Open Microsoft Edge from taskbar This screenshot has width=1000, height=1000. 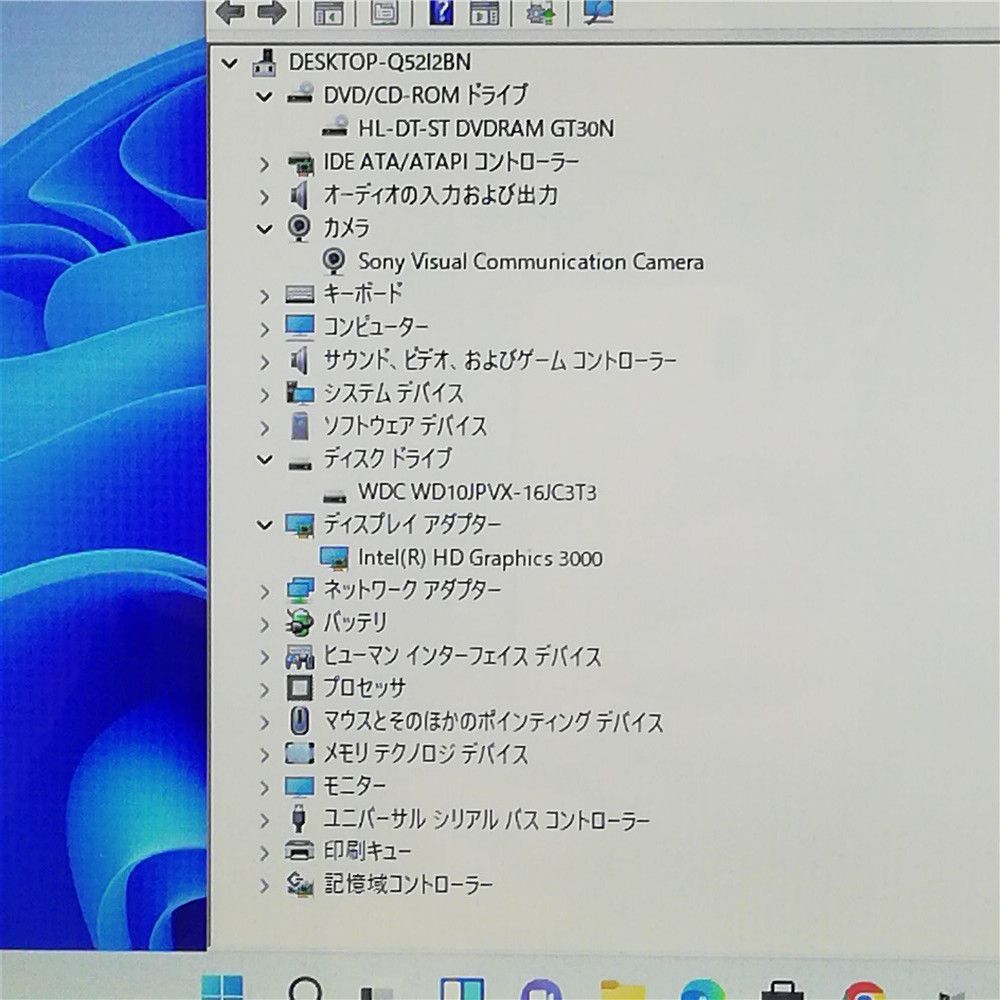(x=702, y=990)
